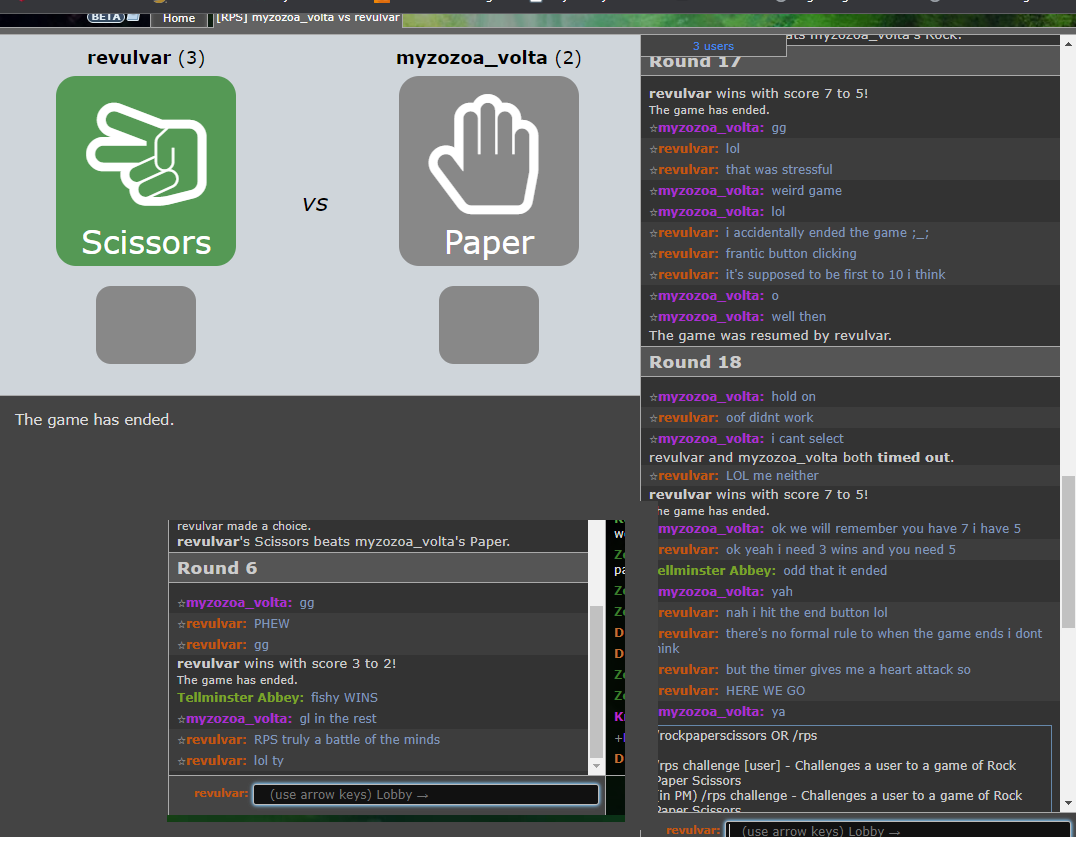
Task: Click the empty gray slot under Scissors
Action: tap(146, 325)
